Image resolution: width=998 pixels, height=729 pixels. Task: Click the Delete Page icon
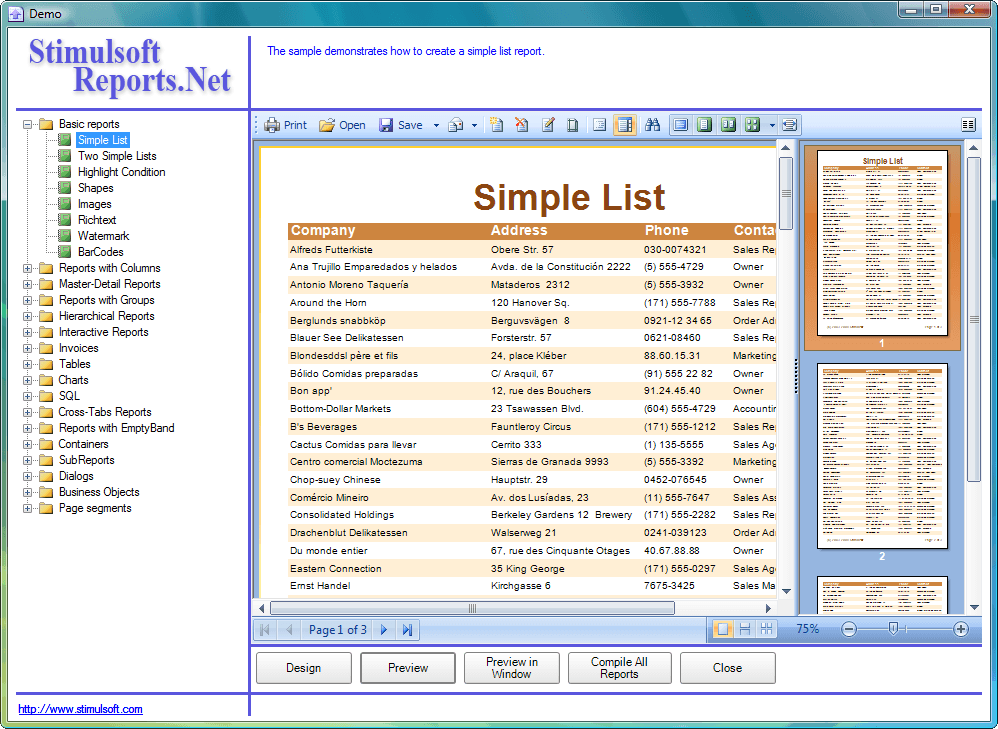pyautogui.click(x=521, y=125)
